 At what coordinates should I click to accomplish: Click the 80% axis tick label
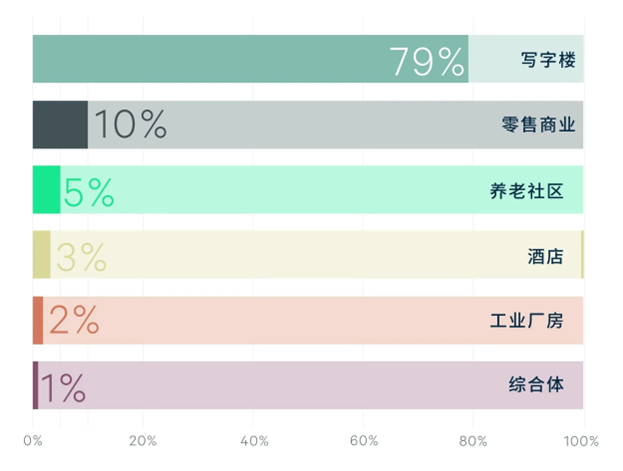pos(473,441)
